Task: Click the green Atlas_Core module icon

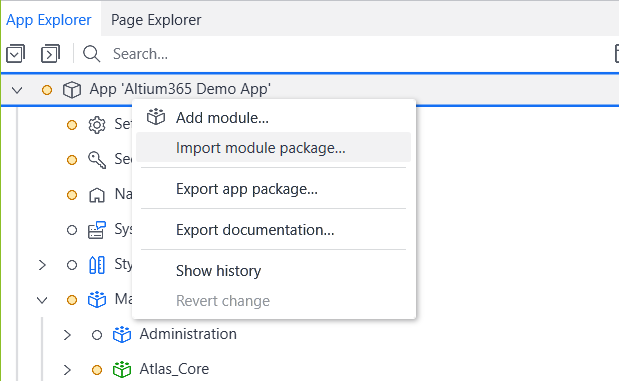Action: coord(122,369)
